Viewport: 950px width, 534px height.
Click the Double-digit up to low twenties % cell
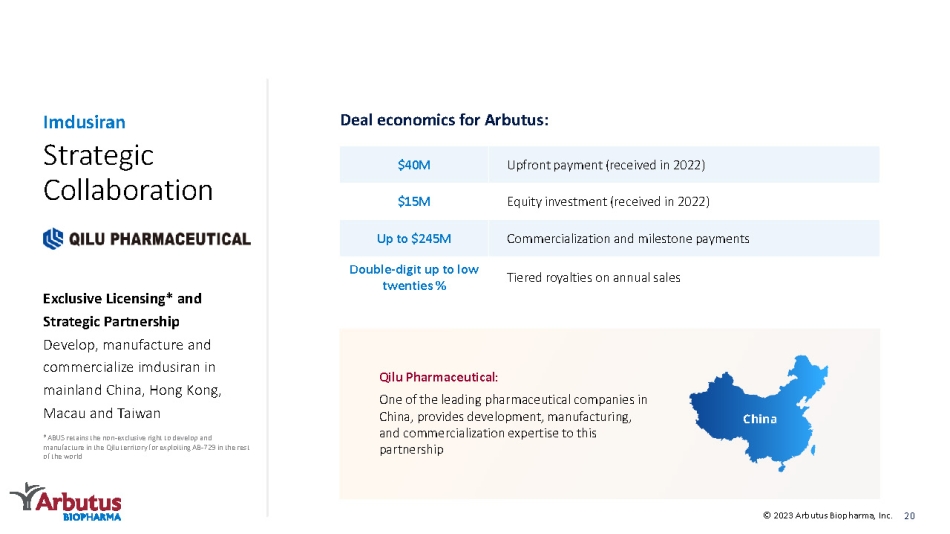click(x=414, y=278)
